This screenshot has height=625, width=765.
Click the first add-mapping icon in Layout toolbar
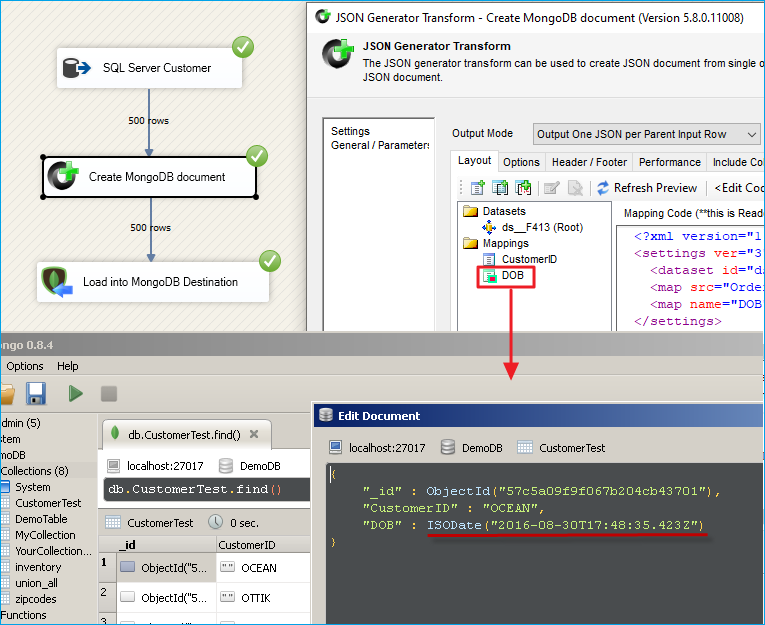tap(477, 188)
